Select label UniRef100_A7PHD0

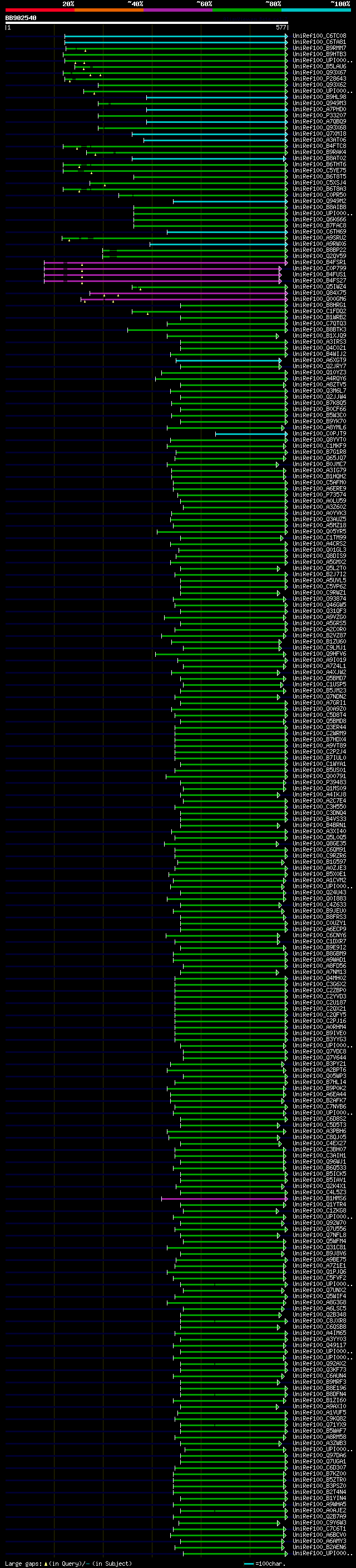click(x=319, y=109)
